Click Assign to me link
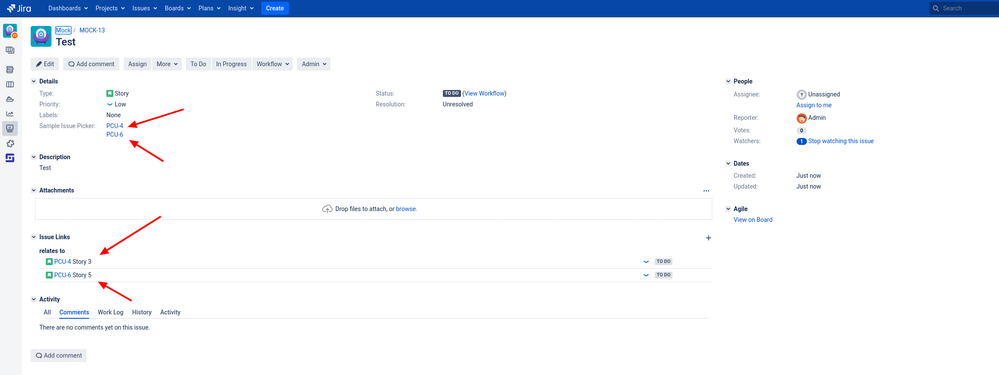This screenshot has height=375, width=999. point(814,105)
